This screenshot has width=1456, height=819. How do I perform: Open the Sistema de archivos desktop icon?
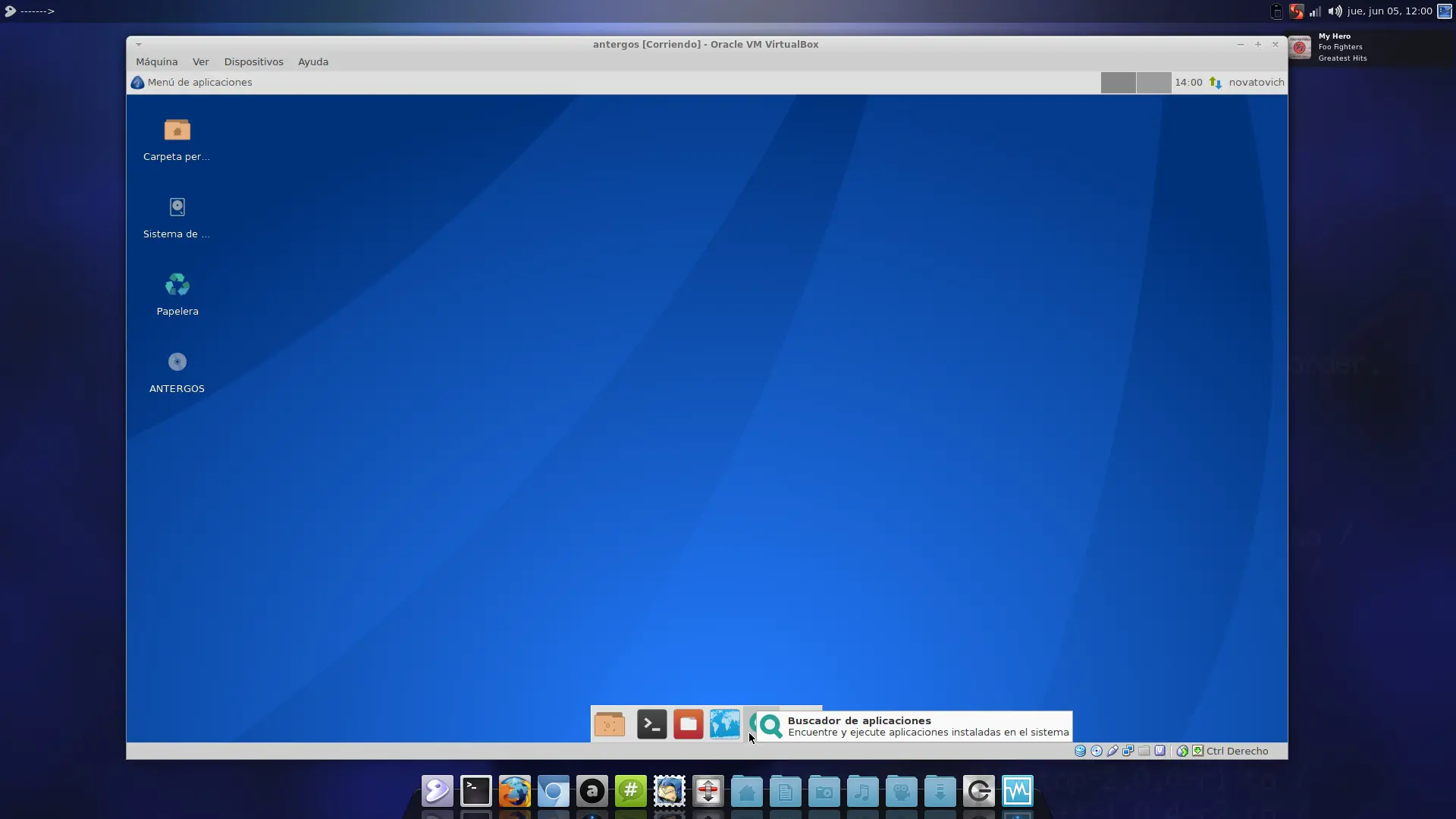pos(177,218)
